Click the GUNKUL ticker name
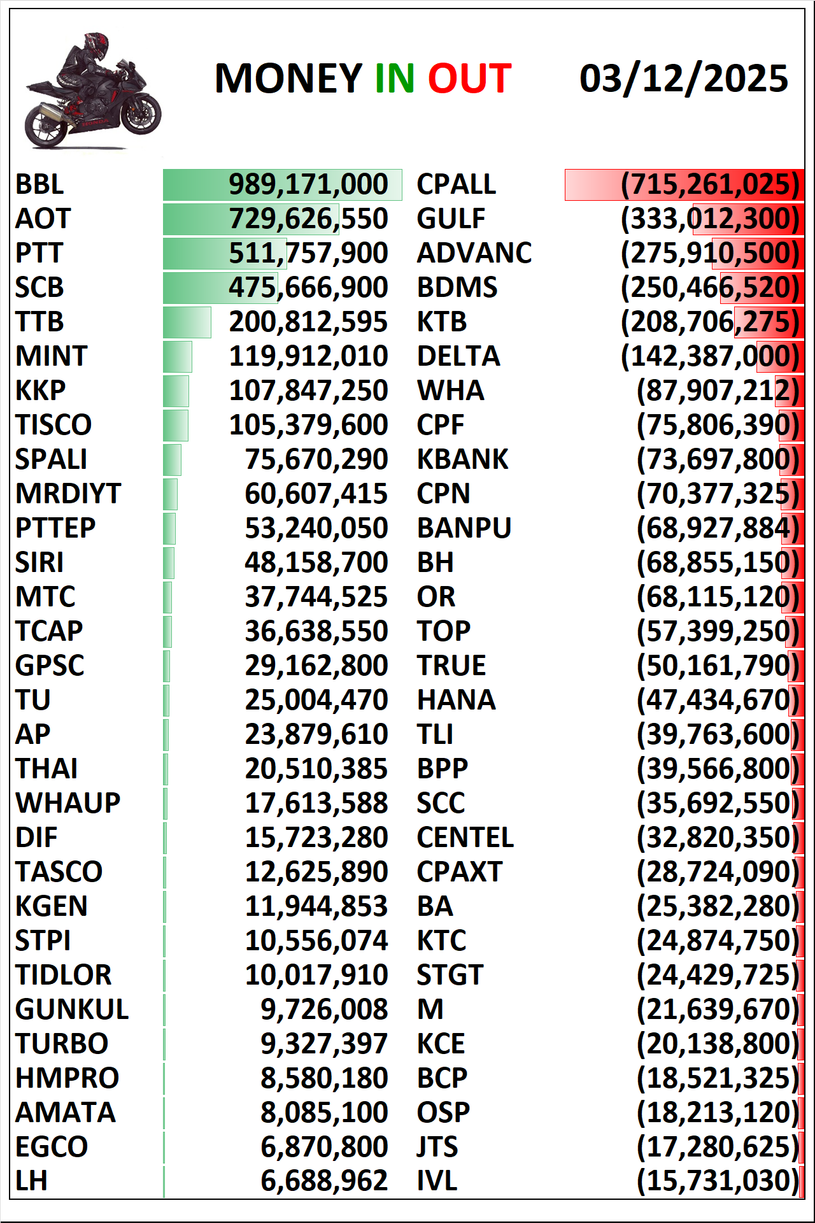 click(72, 1009)
